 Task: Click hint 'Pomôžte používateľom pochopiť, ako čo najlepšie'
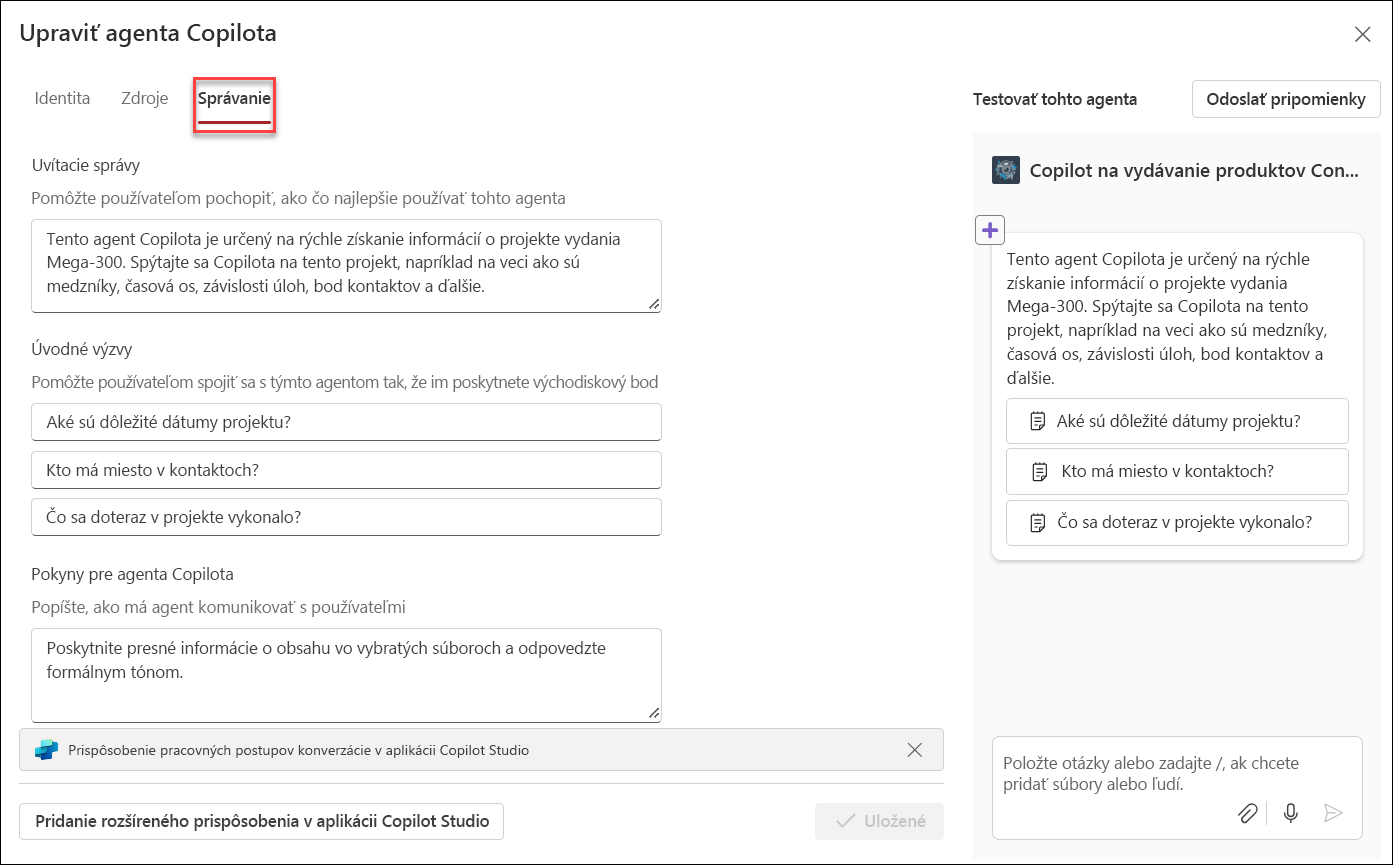pyautogui.click(x=298, y=198)
